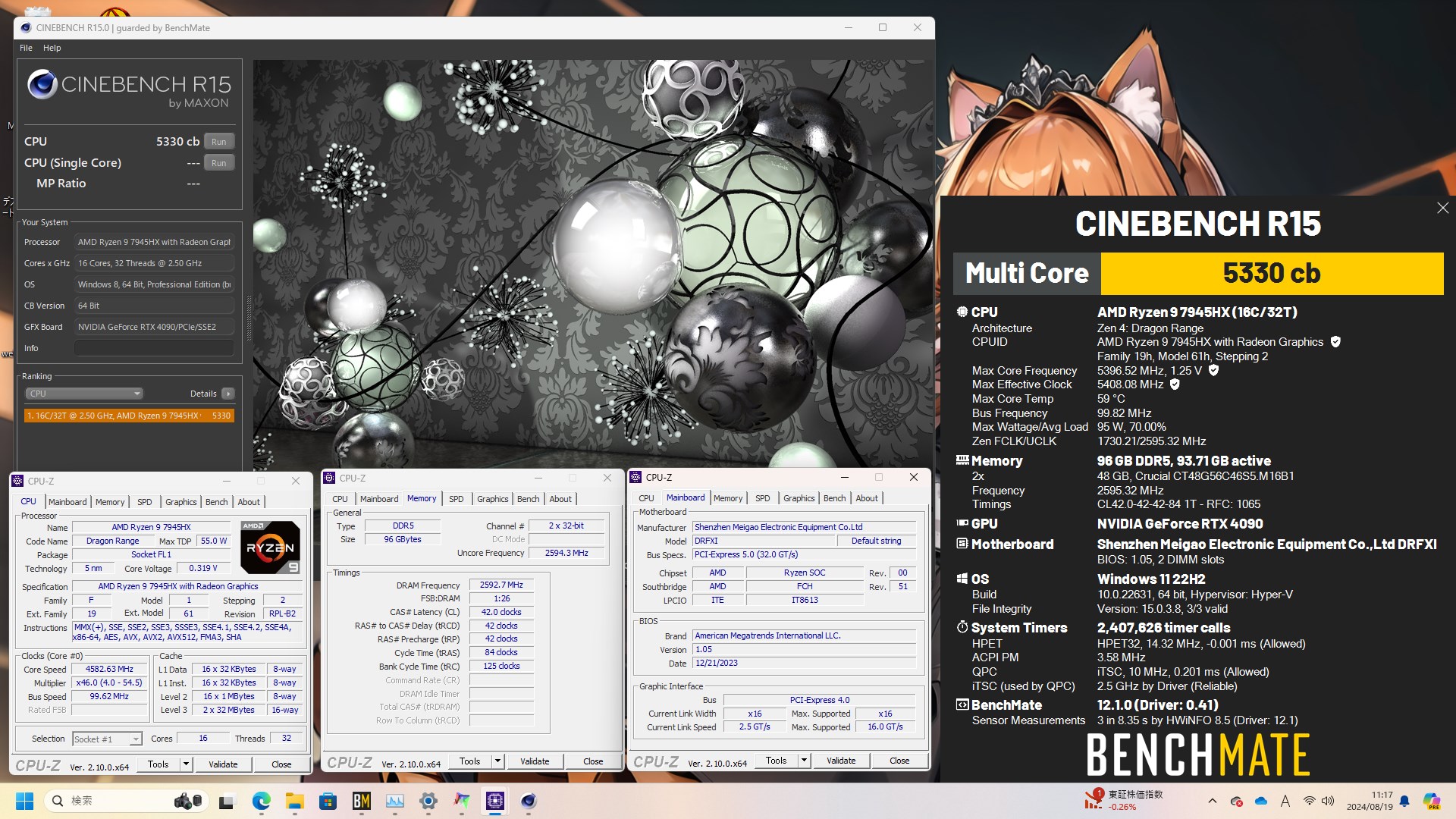Close the BenchMate result overlay panel
Image resolution: width=1456 pixels, height=819 pixels.
click(x=1442, y=208)
